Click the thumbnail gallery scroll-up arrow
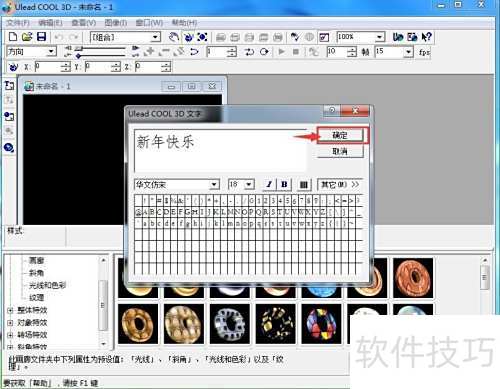Screen dimensions: 500x389 tap(485, 260)
